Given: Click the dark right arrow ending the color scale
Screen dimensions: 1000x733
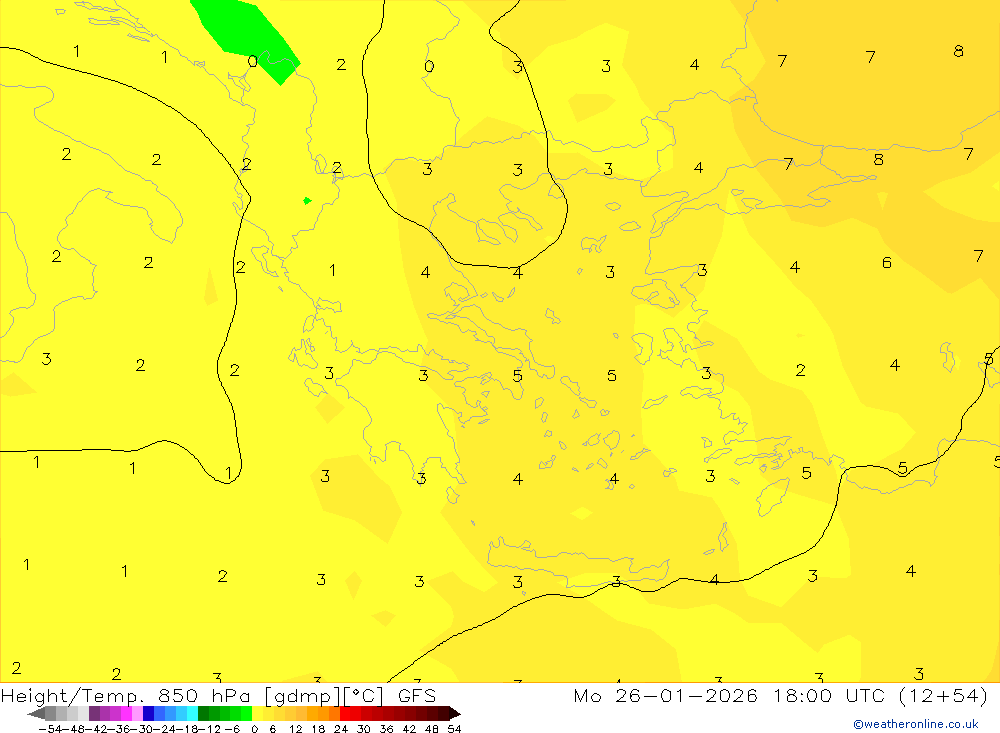Looking at the screenshot, I should point(455,714).
